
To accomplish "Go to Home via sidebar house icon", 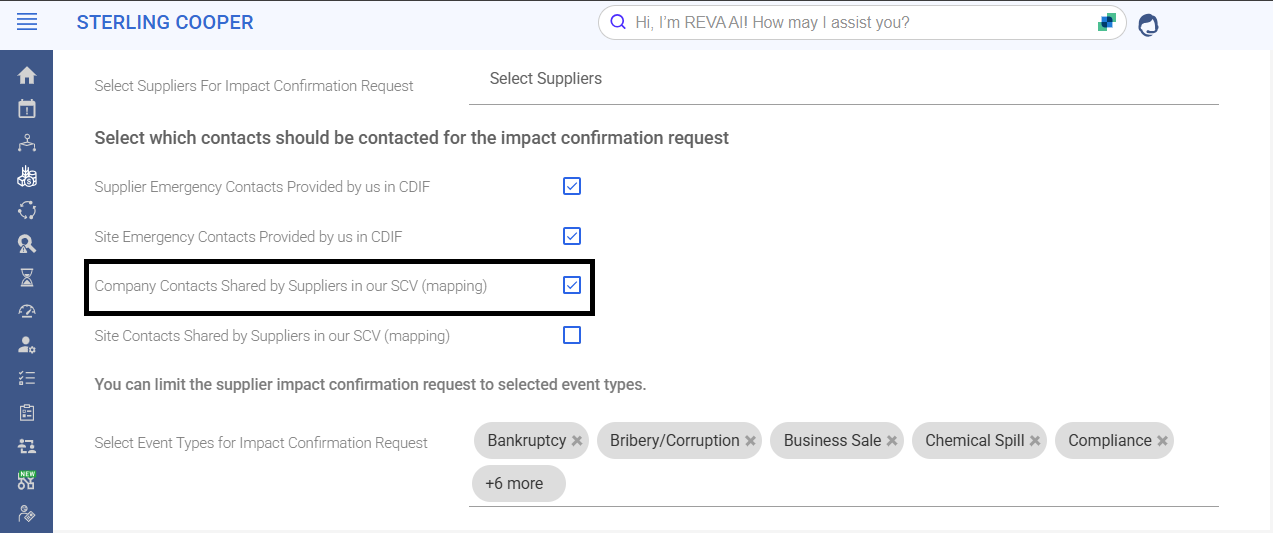I will (27, 75).
